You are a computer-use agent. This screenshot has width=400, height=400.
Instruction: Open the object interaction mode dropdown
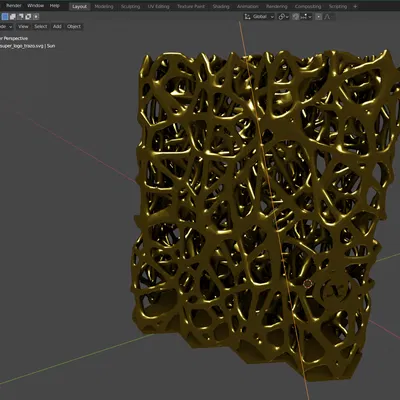pyautogui.click(x=6, y=27)
